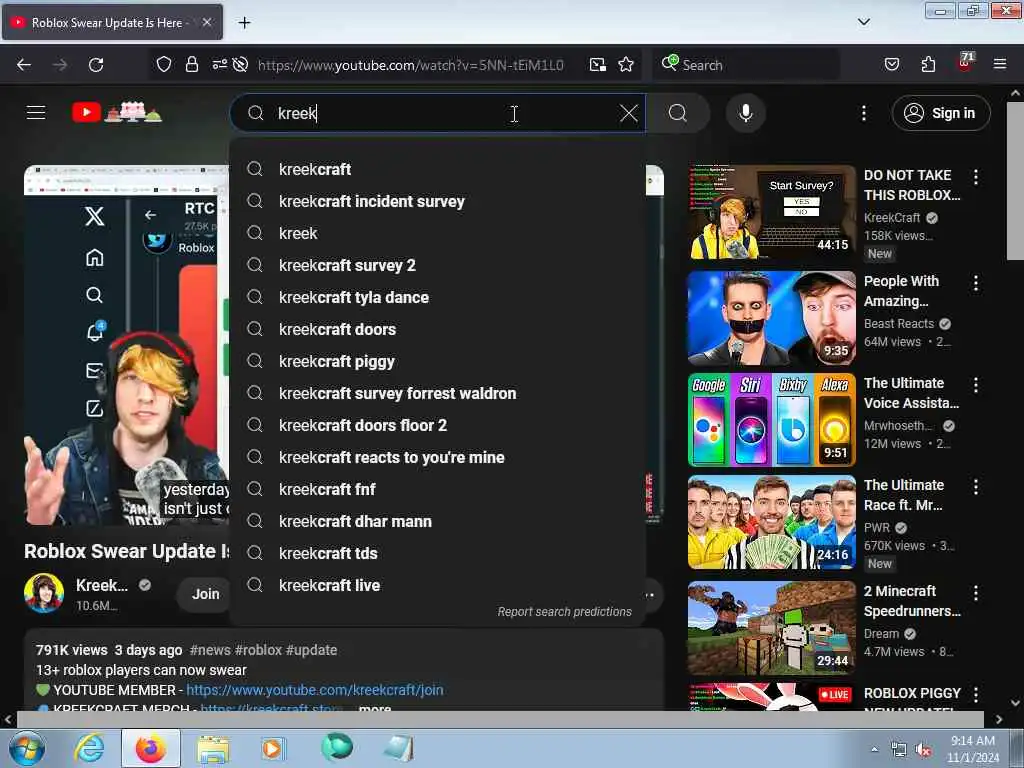Screen dimensions: 1024x768
Task: Show hidden system tray icons arrow
Action: 874,750
